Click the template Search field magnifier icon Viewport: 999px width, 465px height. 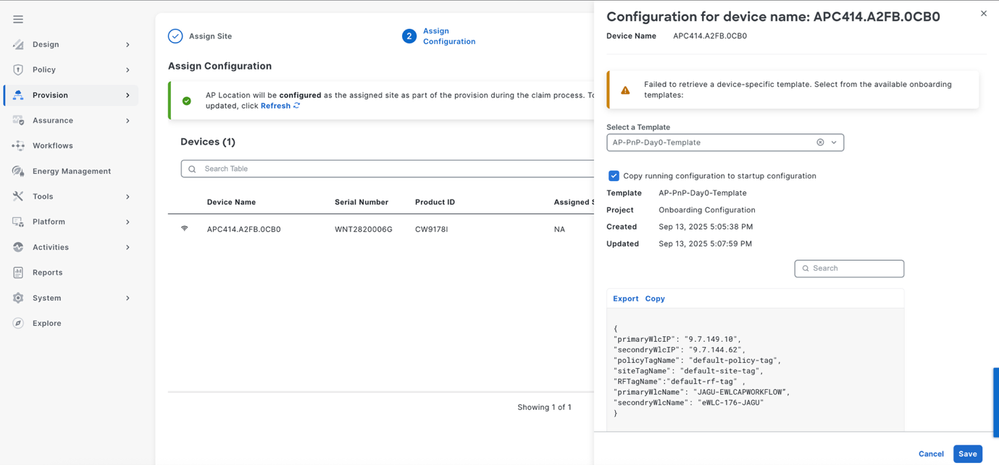point(805,269)
